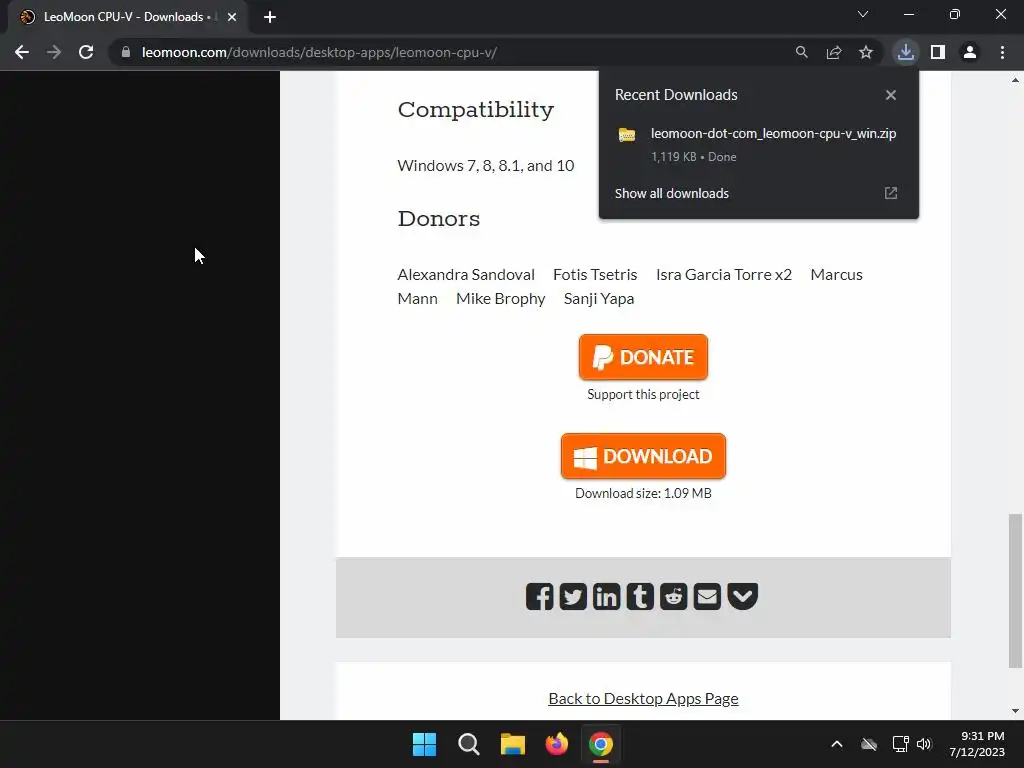
Task: Click the orange DOWNLOAD button
Action: pyautogui.click(x=643, y=456)
